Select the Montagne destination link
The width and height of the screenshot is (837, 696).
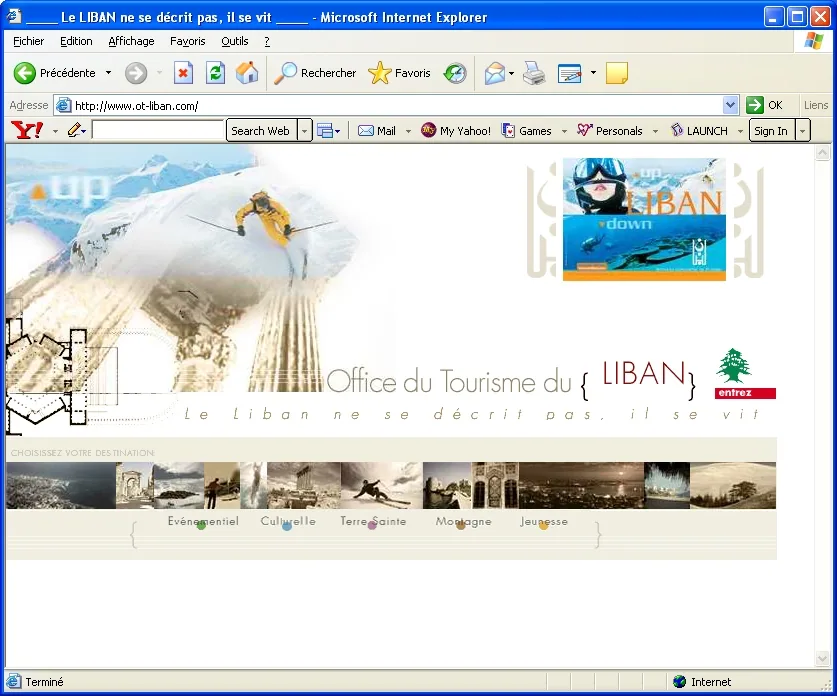click(x=463, y=521)
